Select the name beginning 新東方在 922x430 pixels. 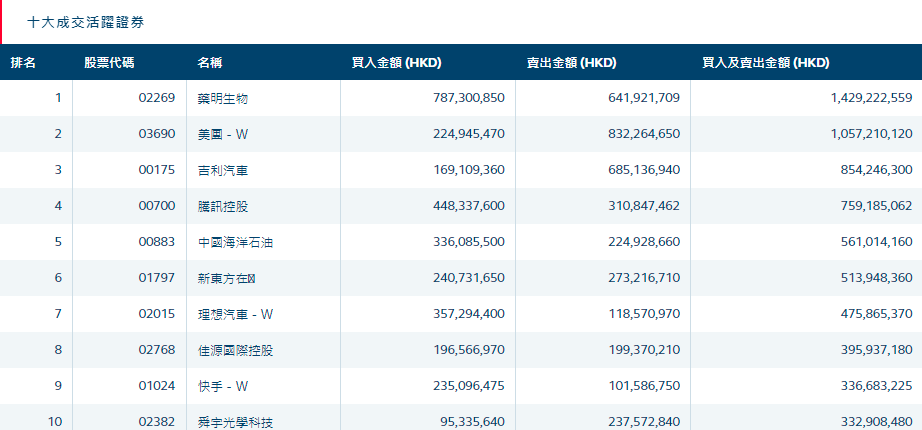[226, 278]
